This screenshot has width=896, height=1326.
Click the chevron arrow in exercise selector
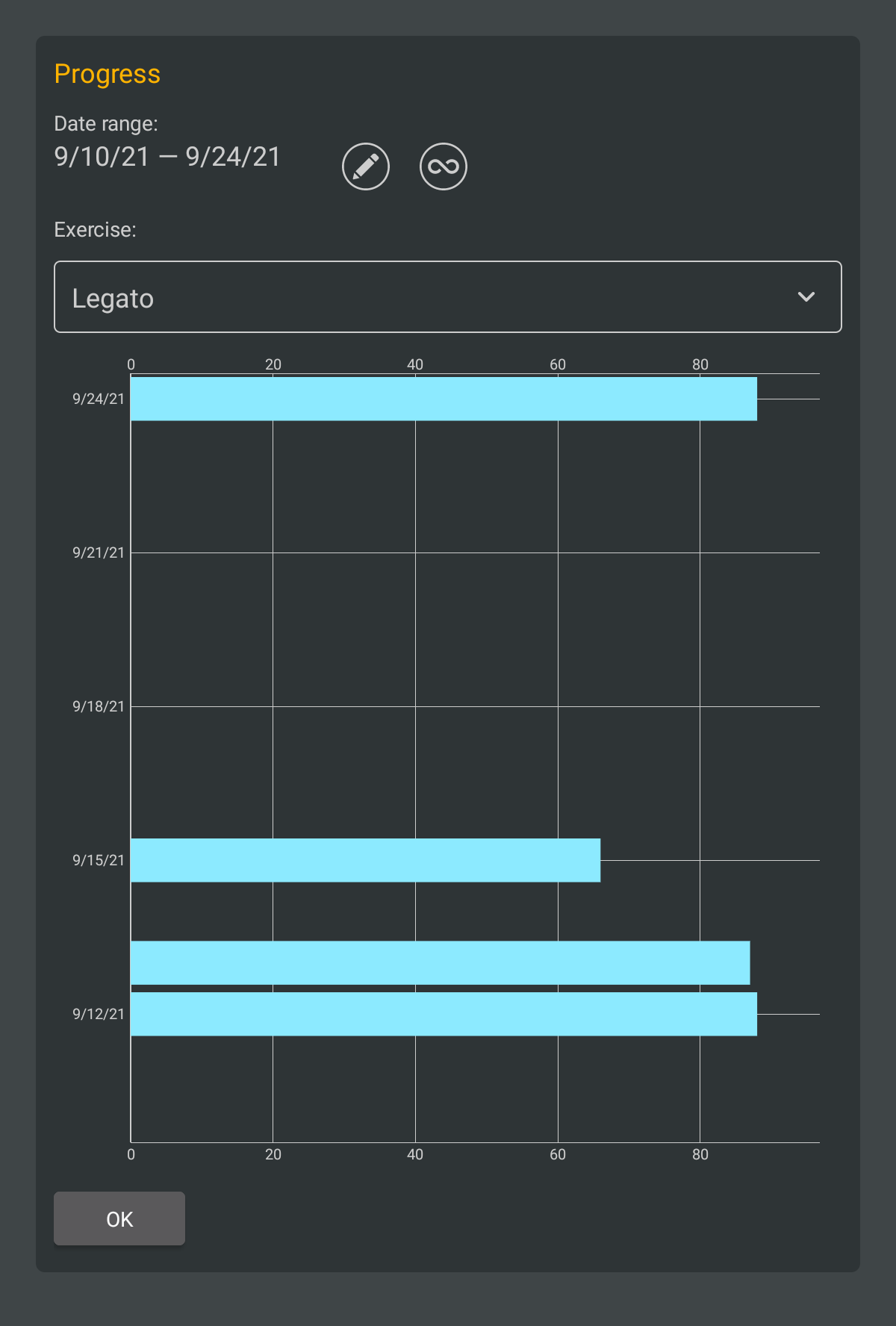click(806, 297)
